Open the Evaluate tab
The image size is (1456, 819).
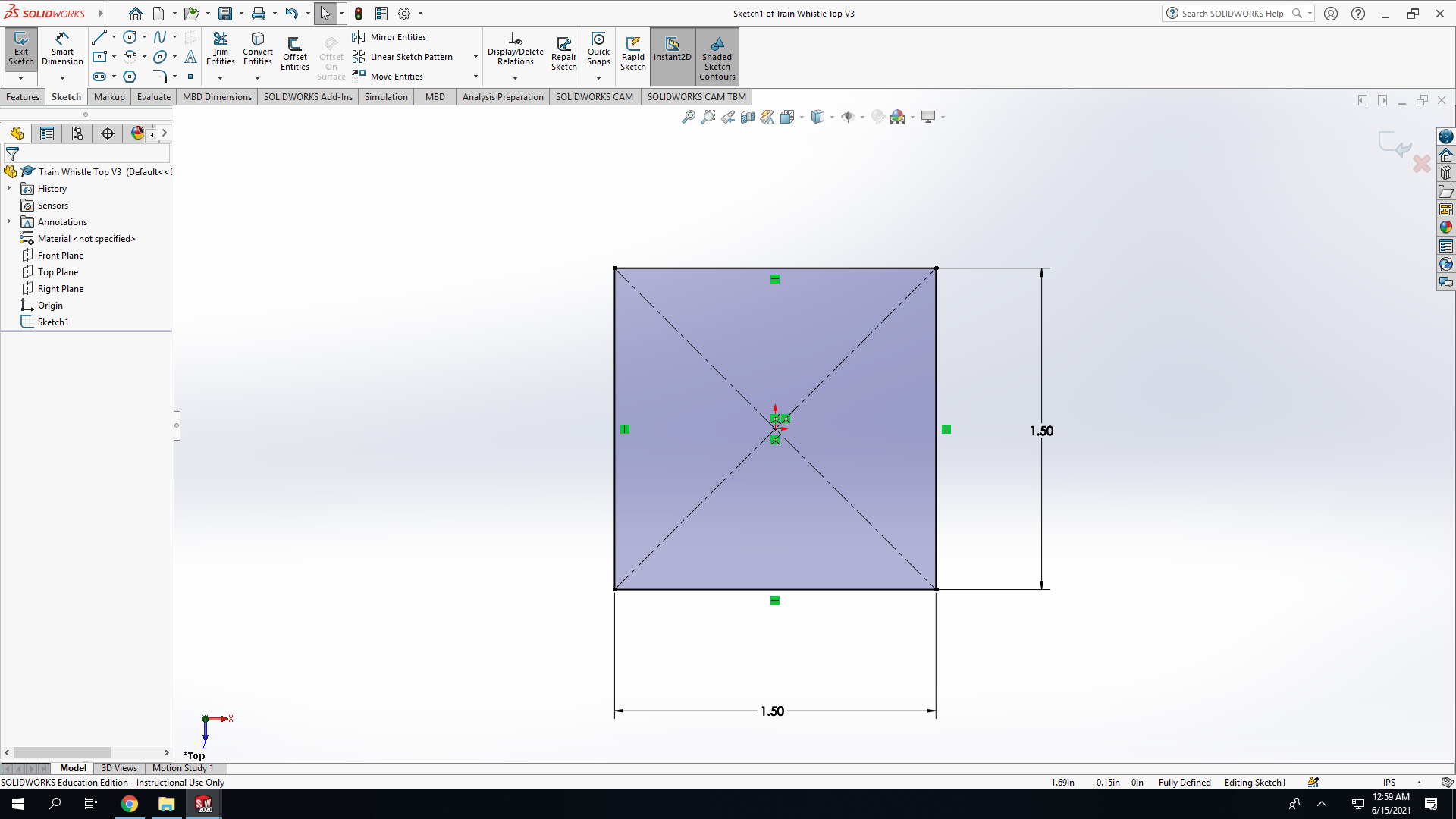click(x=154, y=97)
